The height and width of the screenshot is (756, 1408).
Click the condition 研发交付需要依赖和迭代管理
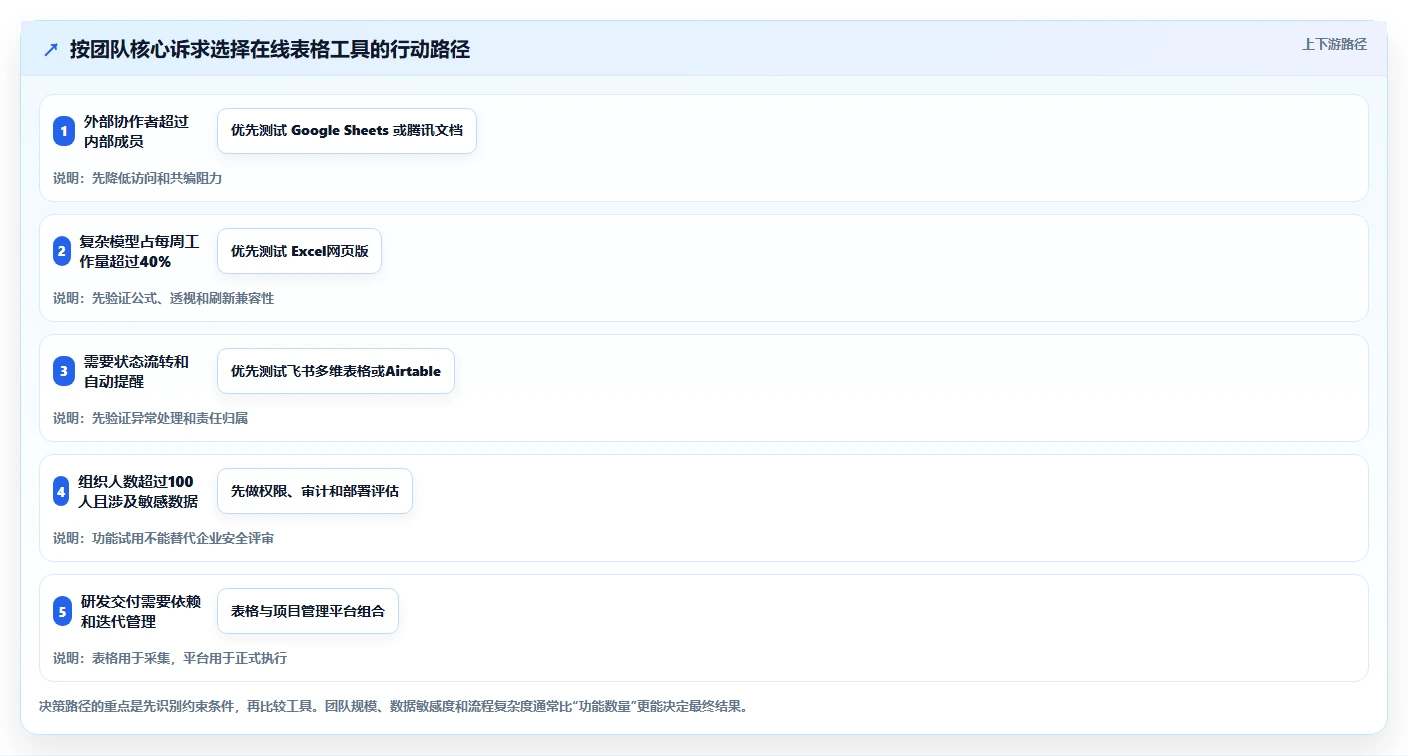point(141,611)
